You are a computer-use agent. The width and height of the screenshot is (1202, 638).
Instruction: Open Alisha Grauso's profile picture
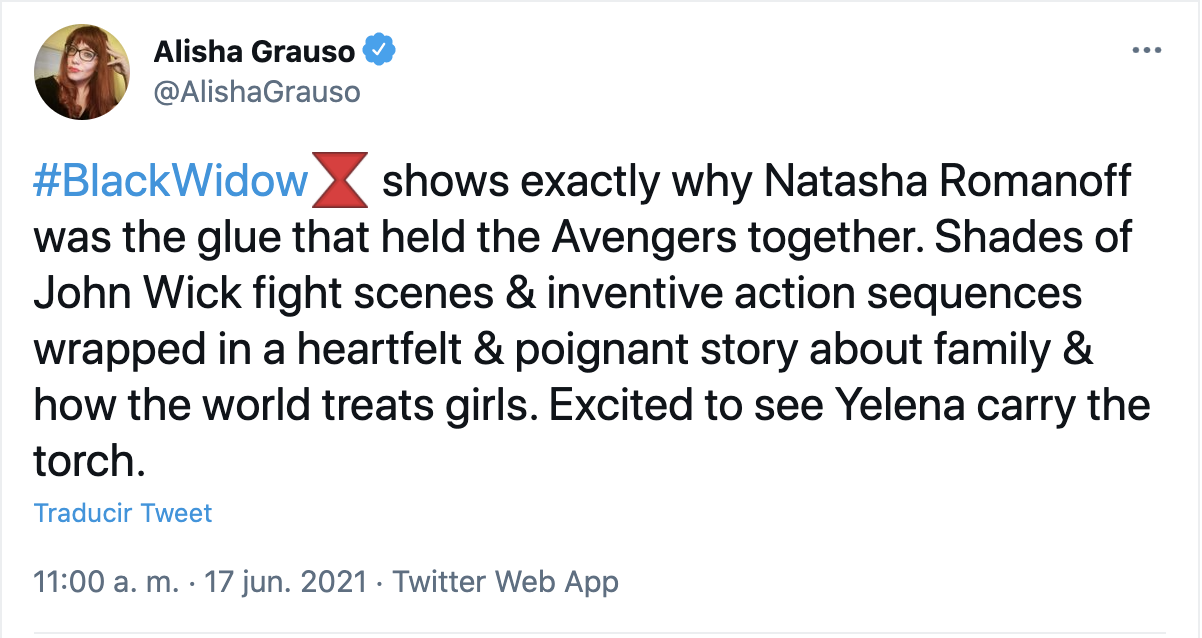point(82,71)
